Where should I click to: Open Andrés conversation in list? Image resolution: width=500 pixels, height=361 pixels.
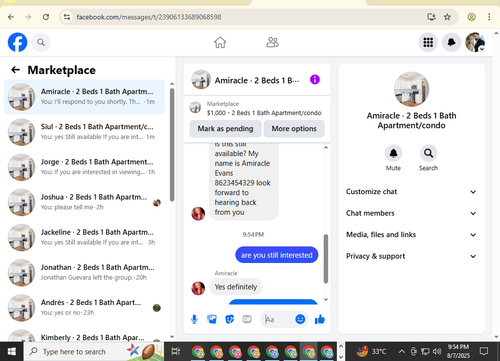click(84, 308)
